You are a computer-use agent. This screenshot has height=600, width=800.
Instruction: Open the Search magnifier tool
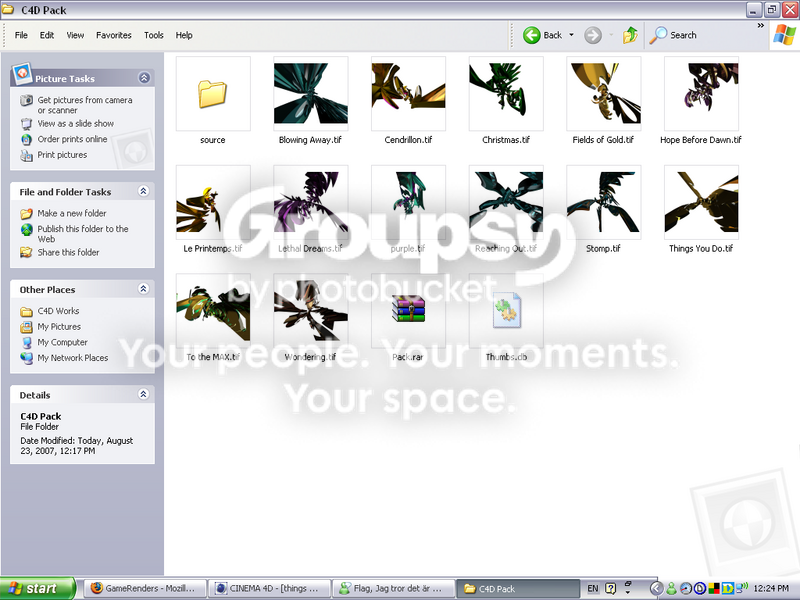coord(658,35)
